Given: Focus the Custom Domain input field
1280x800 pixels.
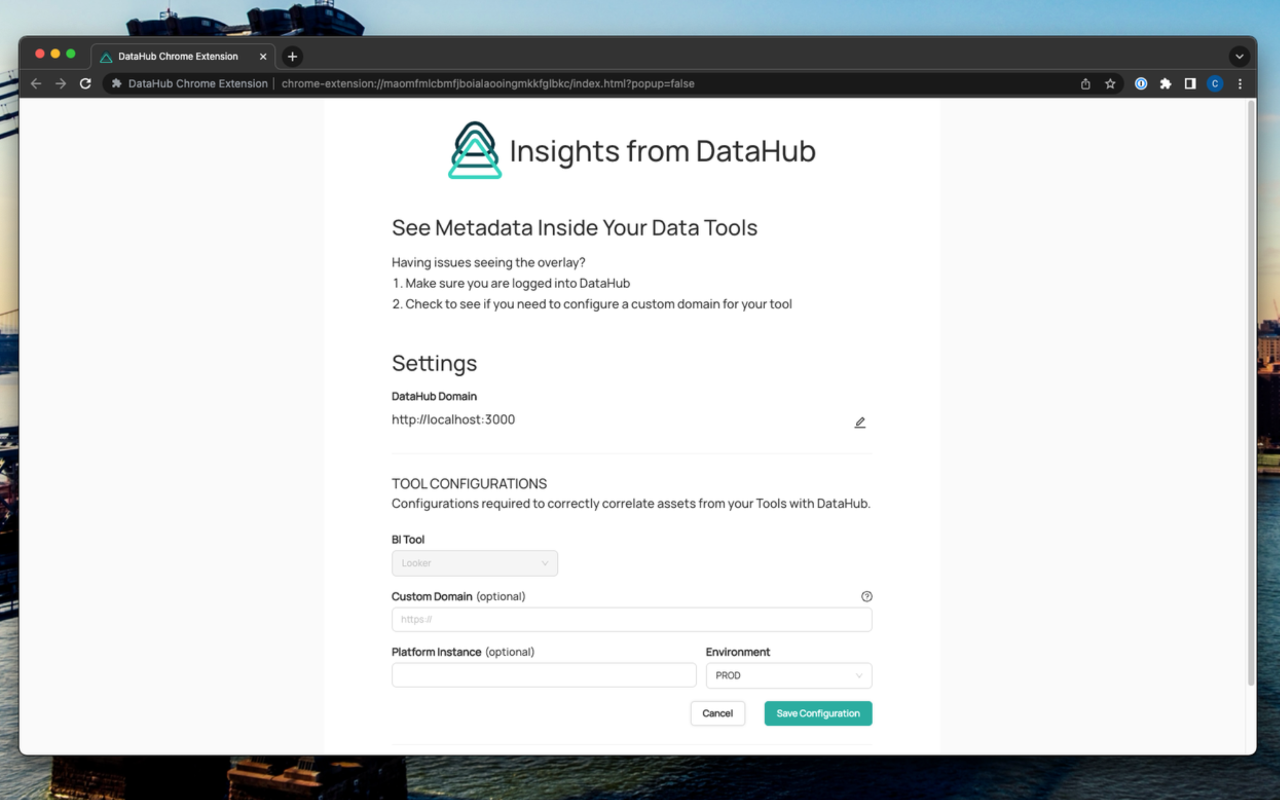Looking at the screenshot, I should pyautogui.click(x=632, y=619).
